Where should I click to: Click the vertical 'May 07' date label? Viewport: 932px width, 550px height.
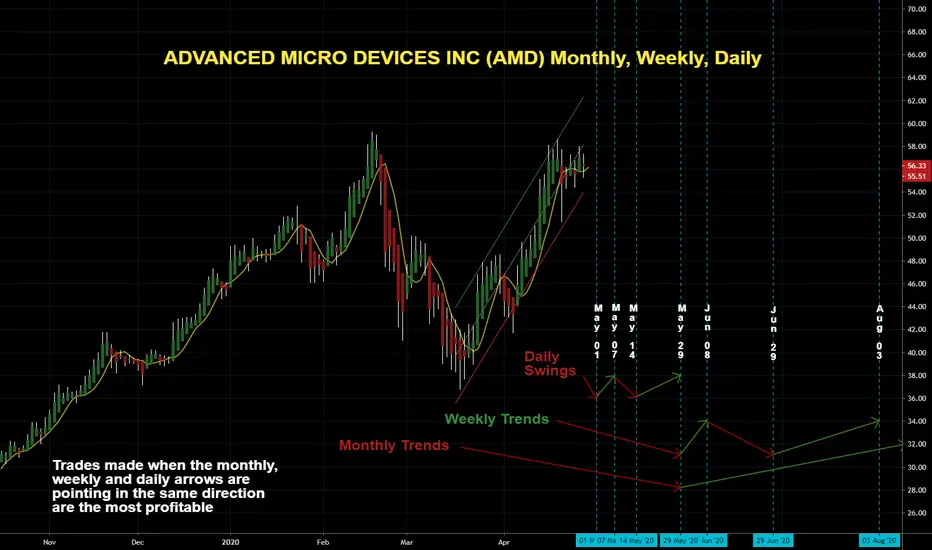pyautogui.click(x=616, y=331)
